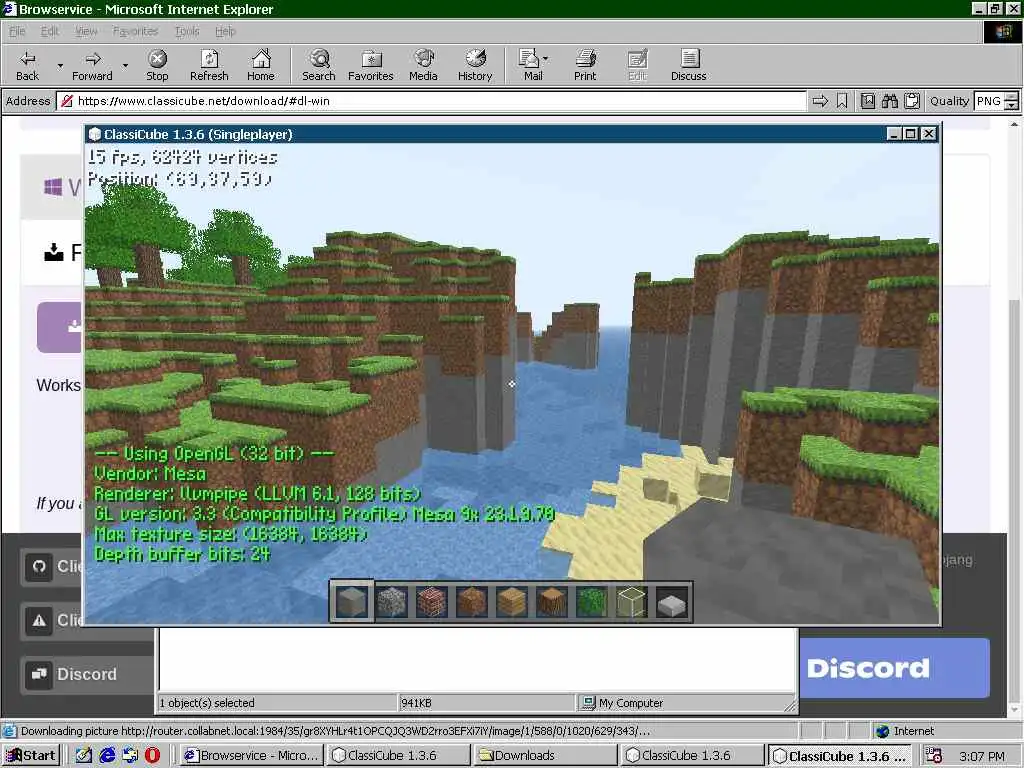The width and height of the screenshot is (1024, 768).
Task: Click the GitHub icon in page footer
Action: [39, 566]
